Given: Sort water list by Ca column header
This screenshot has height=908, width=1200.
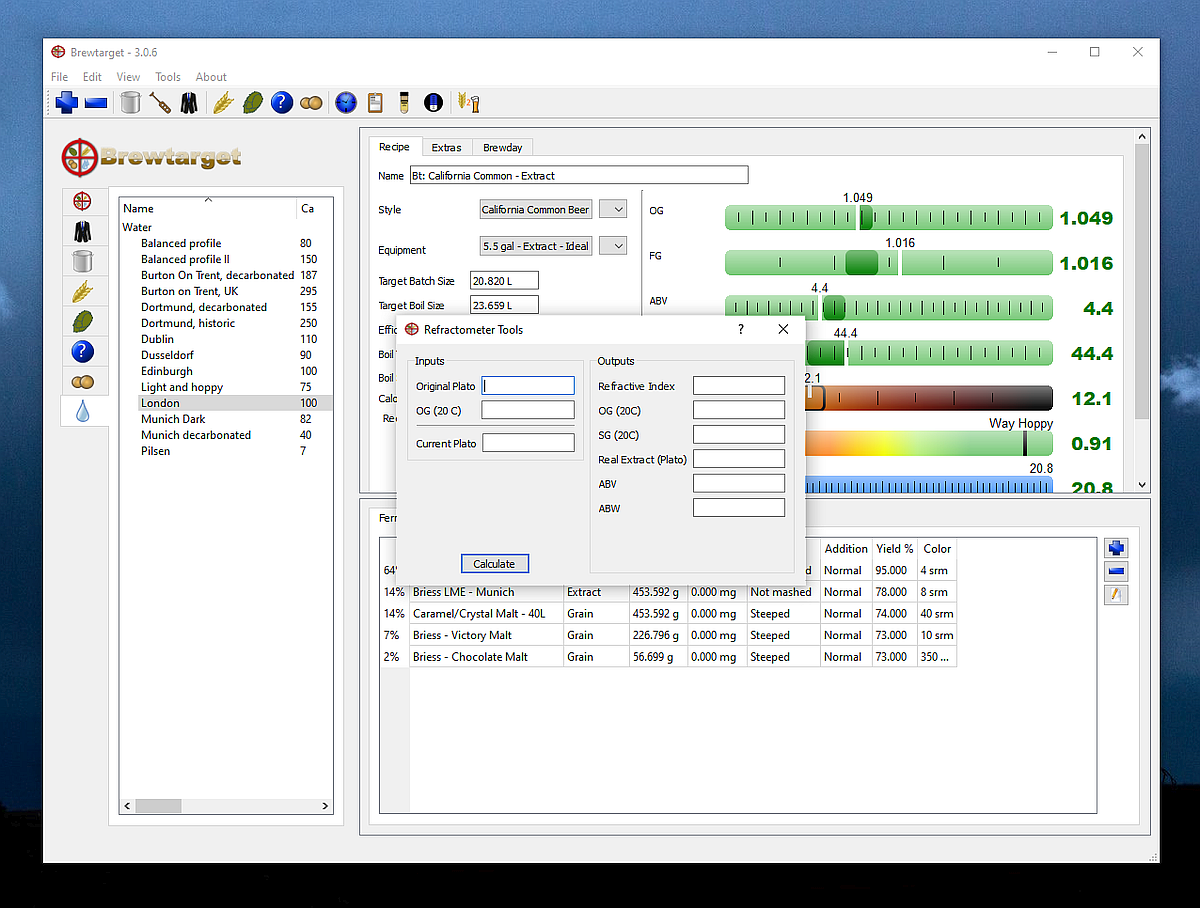Looking at the screenshot, I should coord(315,208).
